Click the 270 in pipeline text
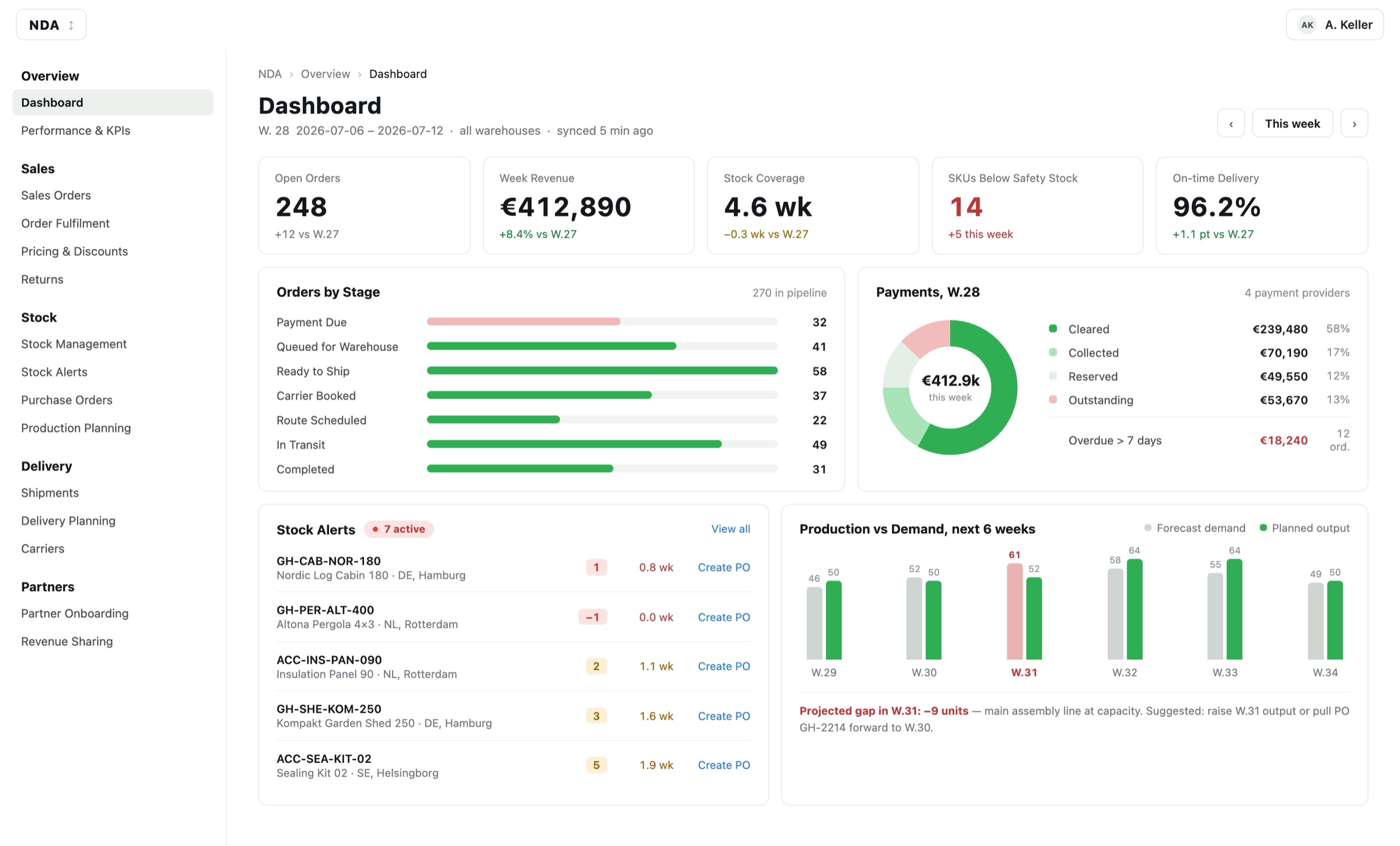 tap(789, 292)
